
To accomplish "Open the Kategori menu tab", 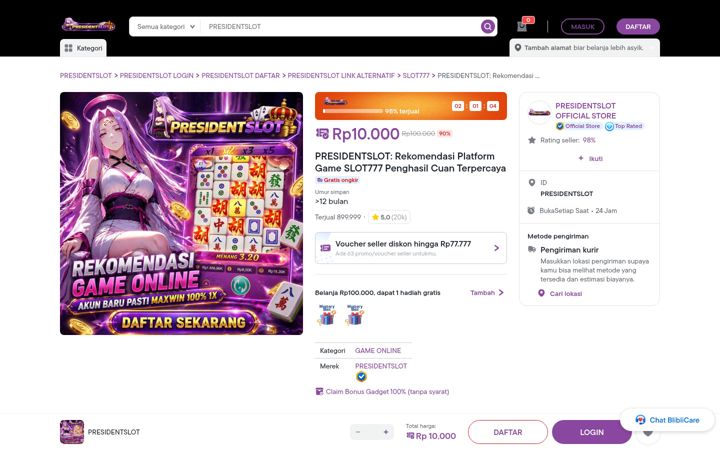I will [x=83, y=48].
